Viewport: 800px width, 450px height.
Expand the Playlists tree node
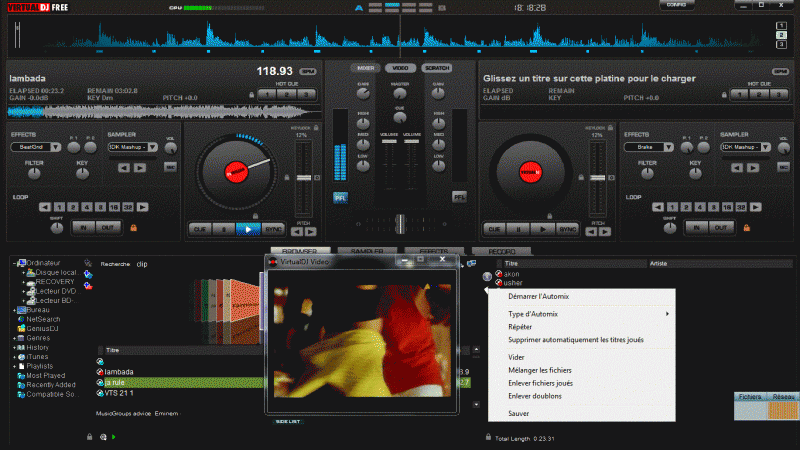point(14,366)
